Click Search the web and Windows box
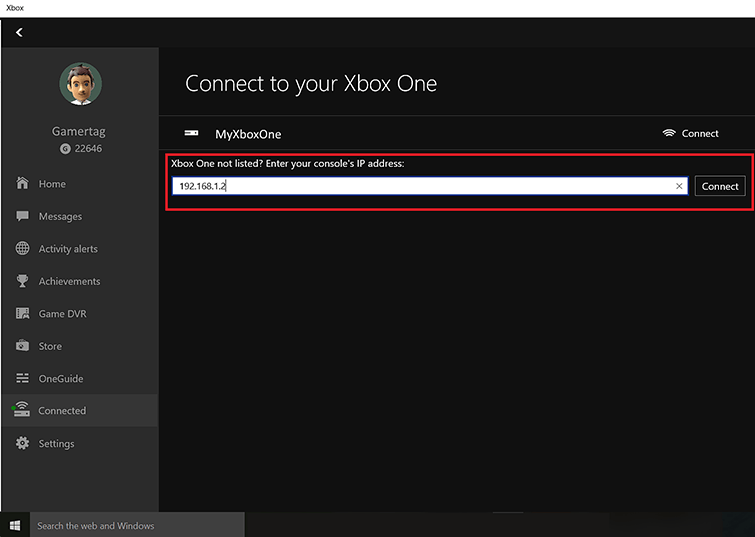Viewport: 755px width, 537px height. pos(137,525)
